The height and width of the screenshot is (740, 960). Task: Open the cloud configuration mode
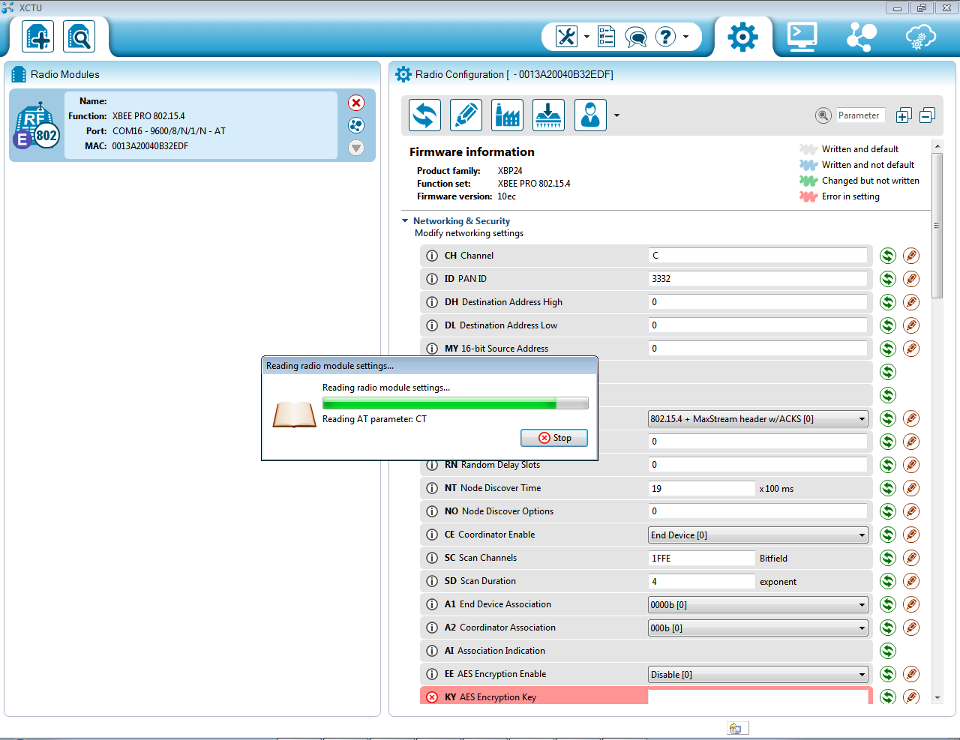pyautogui.click(x=920, y=37)
